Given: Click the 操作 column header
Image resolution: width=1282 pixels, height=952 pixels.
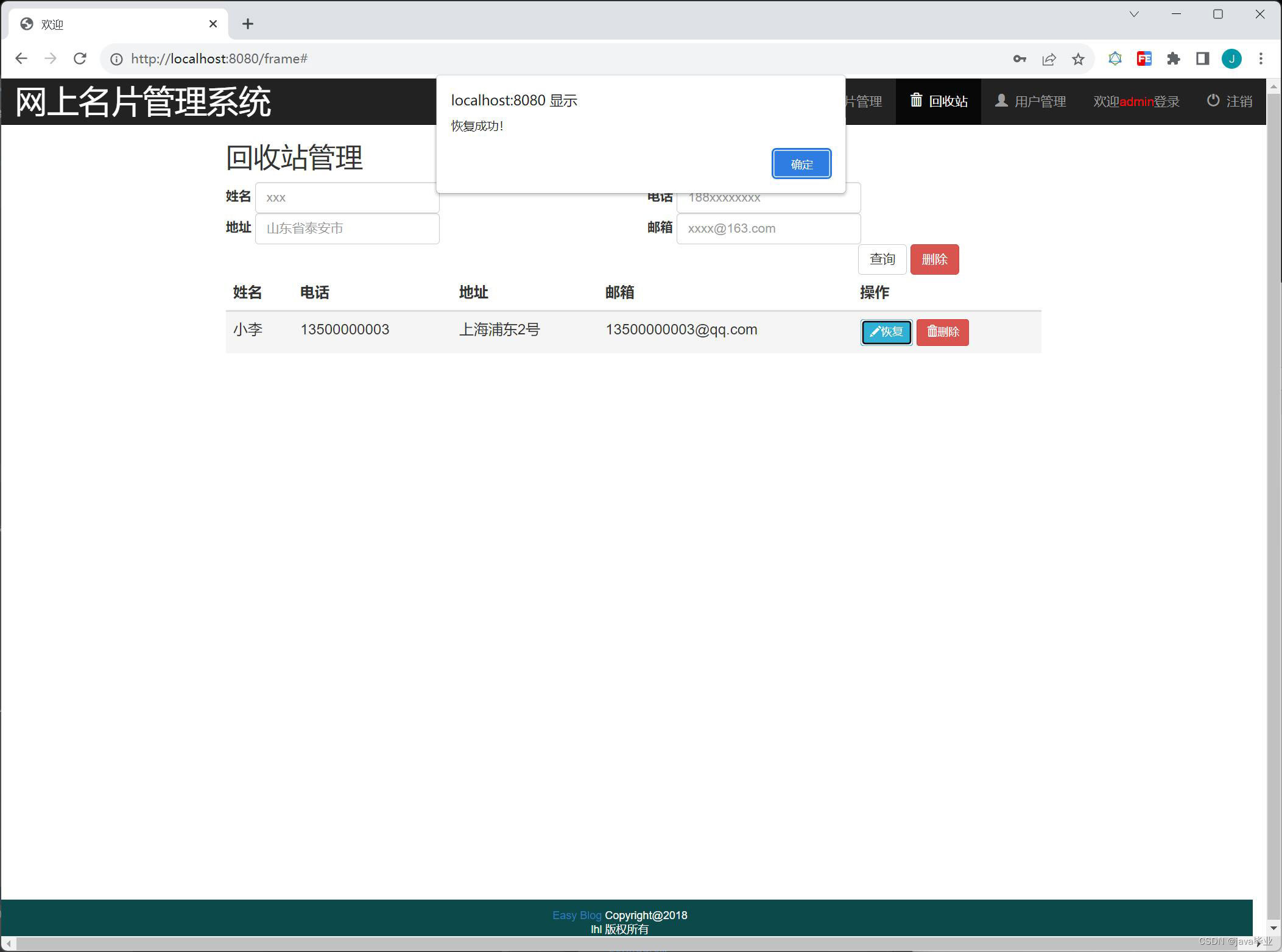Looking at the screenshot, I should point(875,292).
